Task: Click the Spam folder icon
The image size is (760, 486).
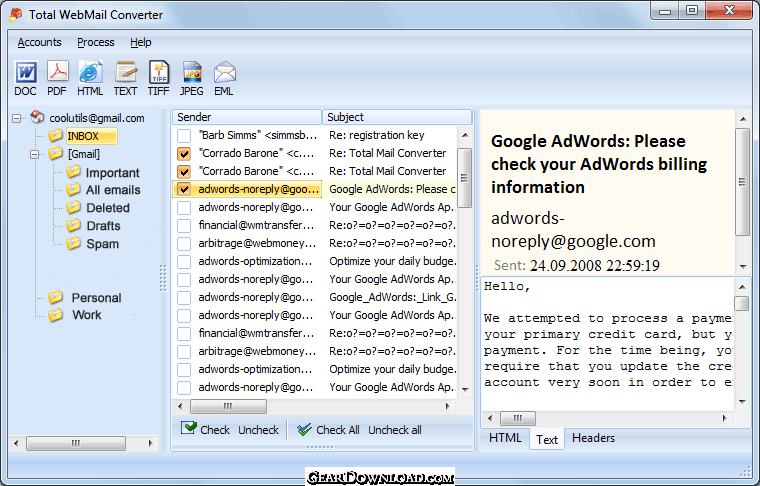Action: click(x=73, y=243)
